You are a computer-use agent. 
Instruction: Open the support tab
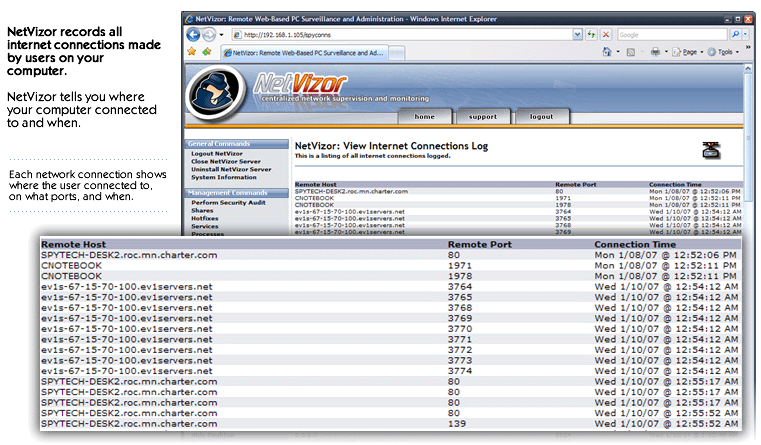coord(483,117)
